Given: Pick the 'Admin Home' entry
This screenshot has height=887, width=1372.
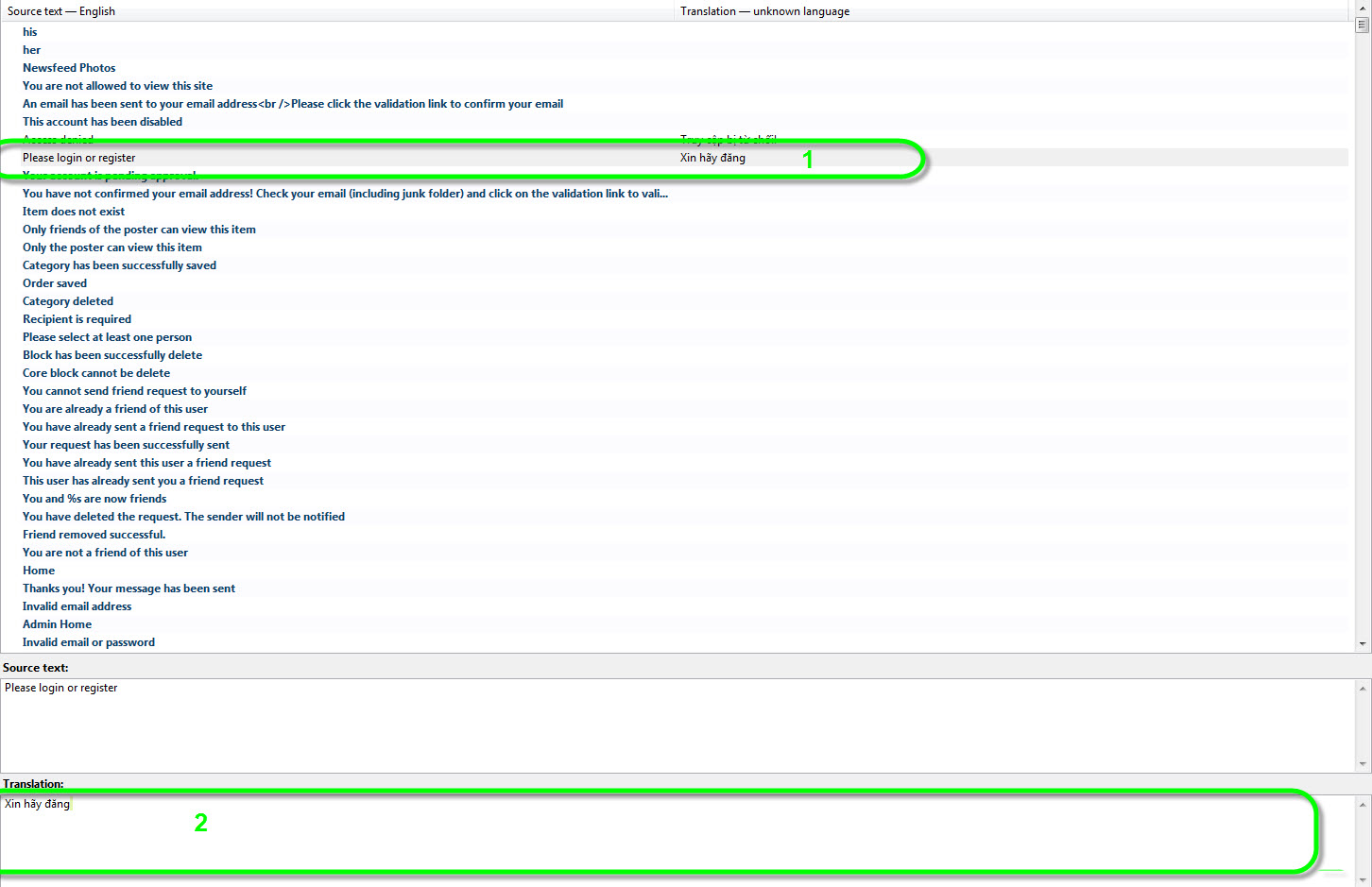Looking at the screenshot, I should (58, 624).
